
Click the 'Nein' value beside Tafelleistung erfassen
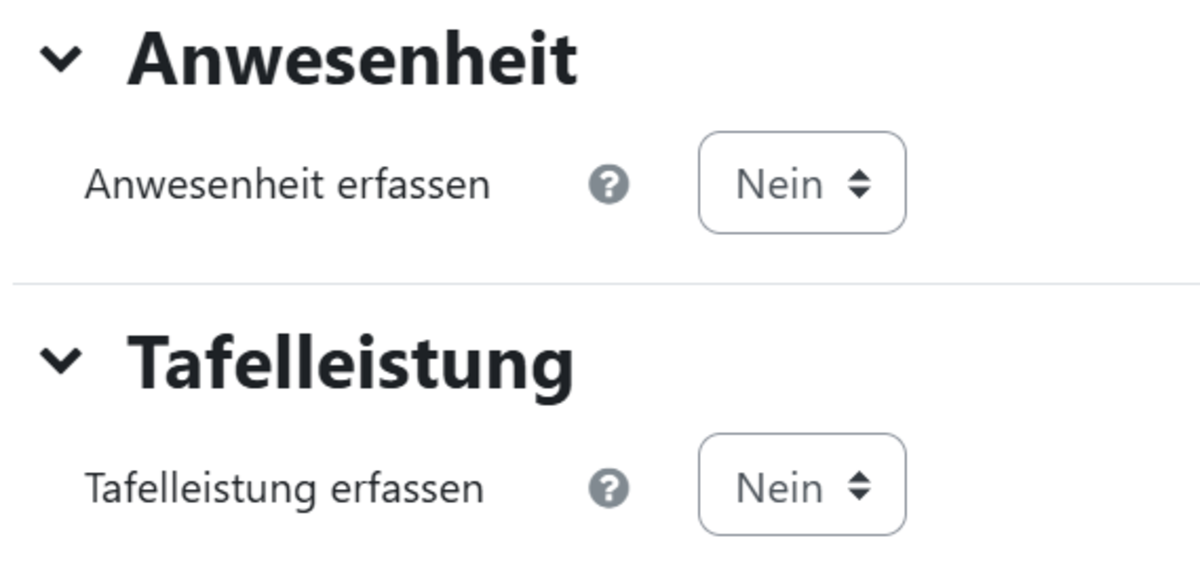point(780,488)
